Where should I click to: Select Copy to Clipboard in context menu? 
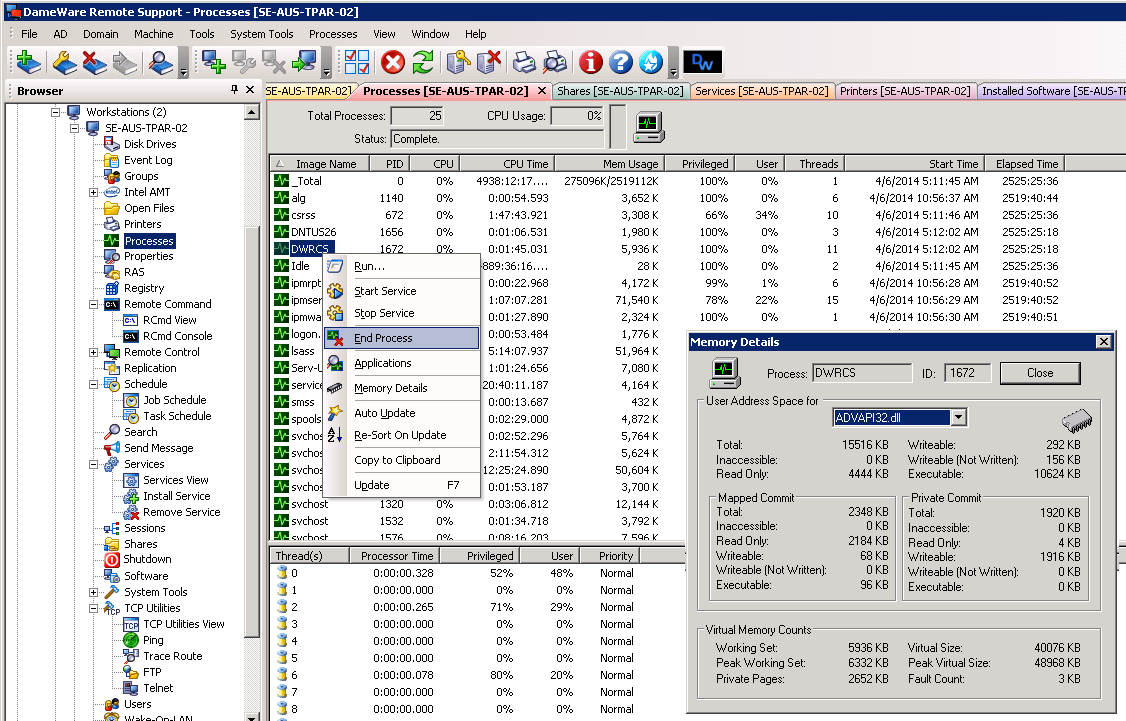click(x=401, y=460)
